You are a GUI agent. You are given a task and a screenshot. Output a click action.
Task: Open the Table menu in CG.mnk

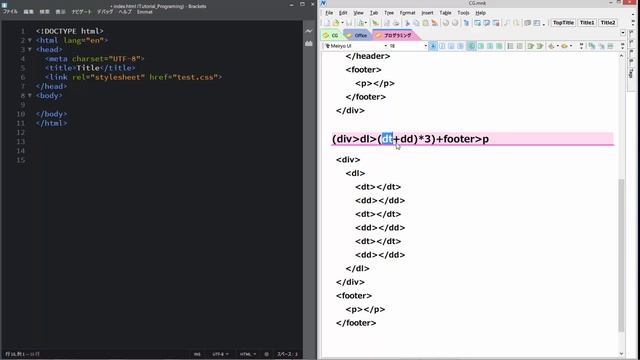(445, 13)
